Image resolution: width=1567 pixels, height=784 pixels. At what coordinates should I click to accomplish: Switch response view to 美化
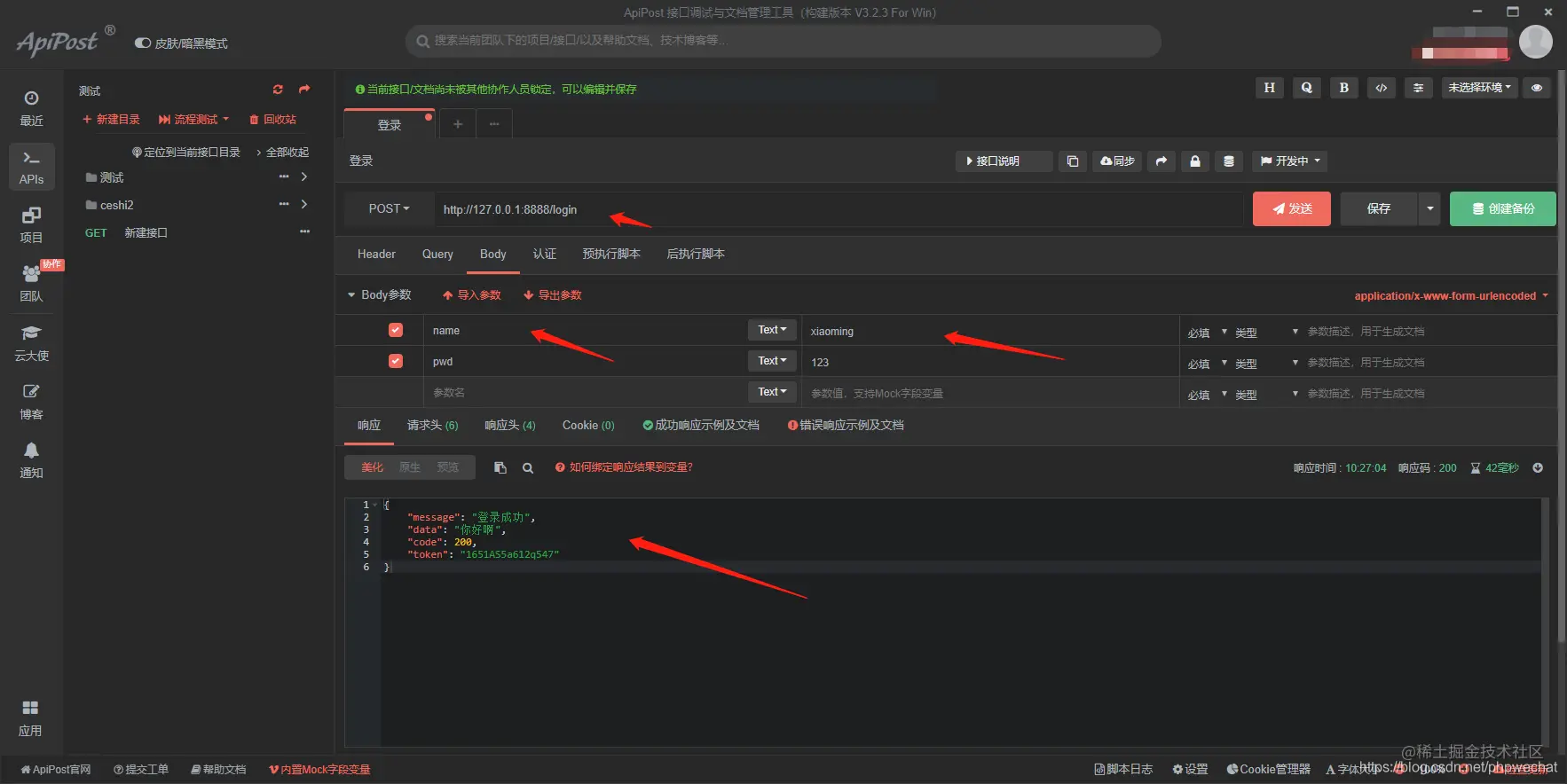pyautogui.click(x=372, y=467)
